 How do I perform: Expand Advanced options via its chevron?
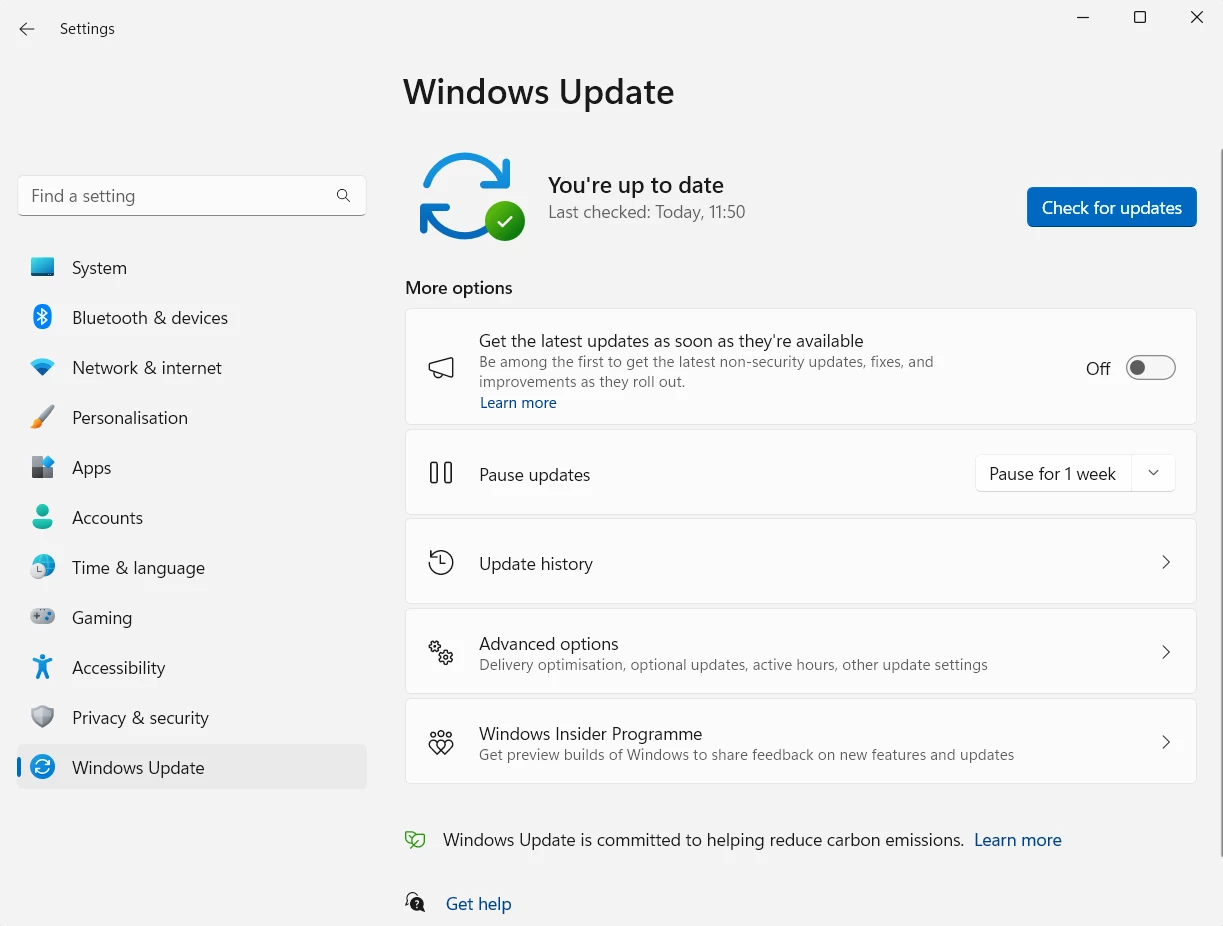1166,651
